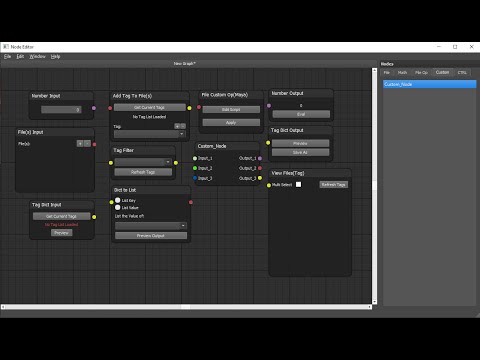Click the Save As button in Tag Dict Output
The image size is (480, 360).
pyautogui.click(x=300, y=152)
